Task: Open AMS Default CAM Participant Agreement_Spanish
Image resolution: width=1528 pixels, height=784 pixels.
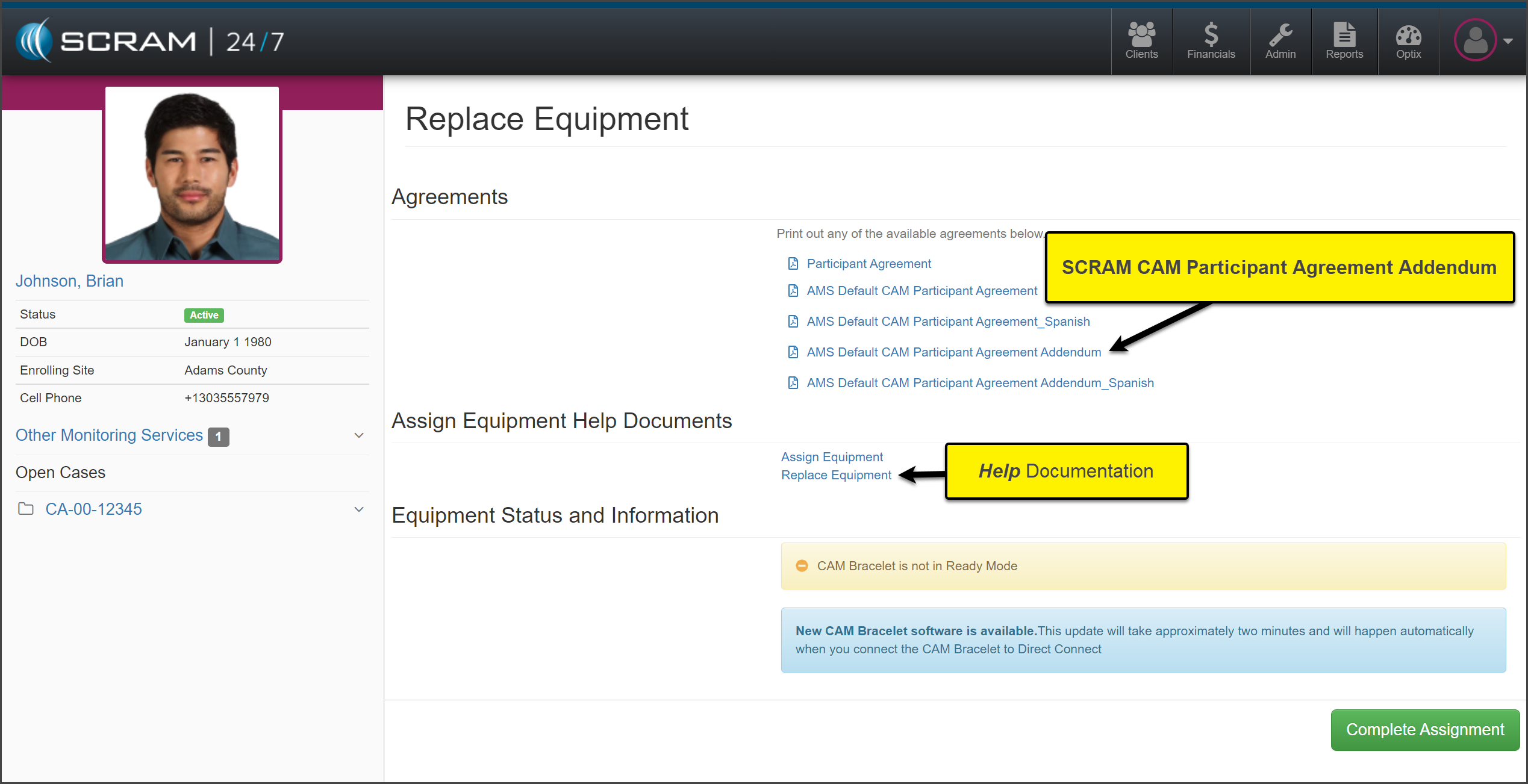Action: pyautogui.click(x=948, y=322)
